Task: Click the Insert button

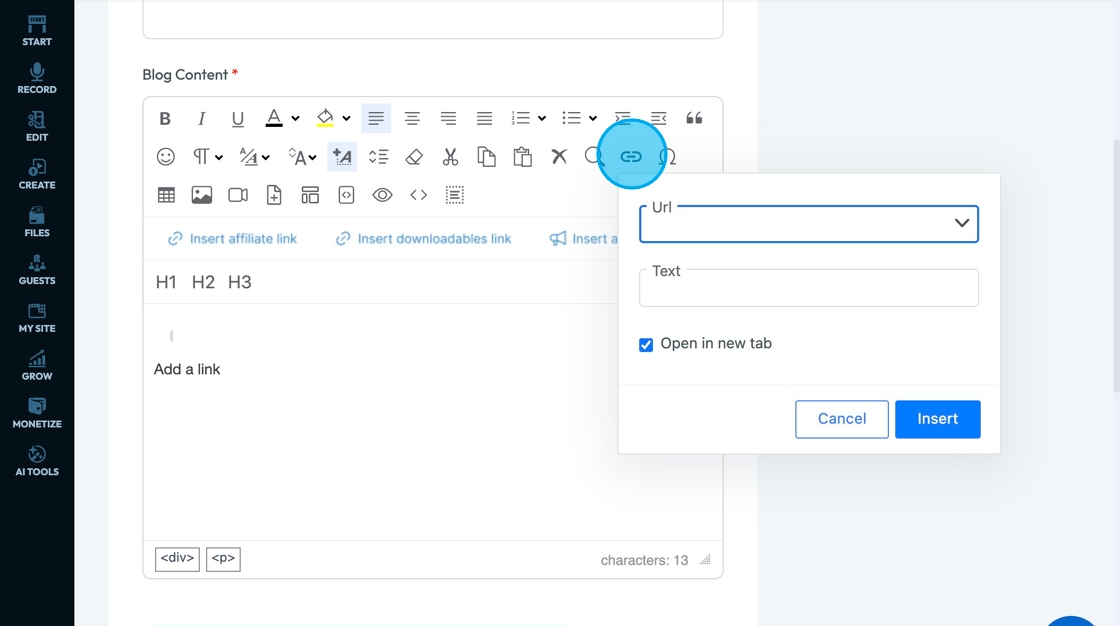Action: (937, 419)
